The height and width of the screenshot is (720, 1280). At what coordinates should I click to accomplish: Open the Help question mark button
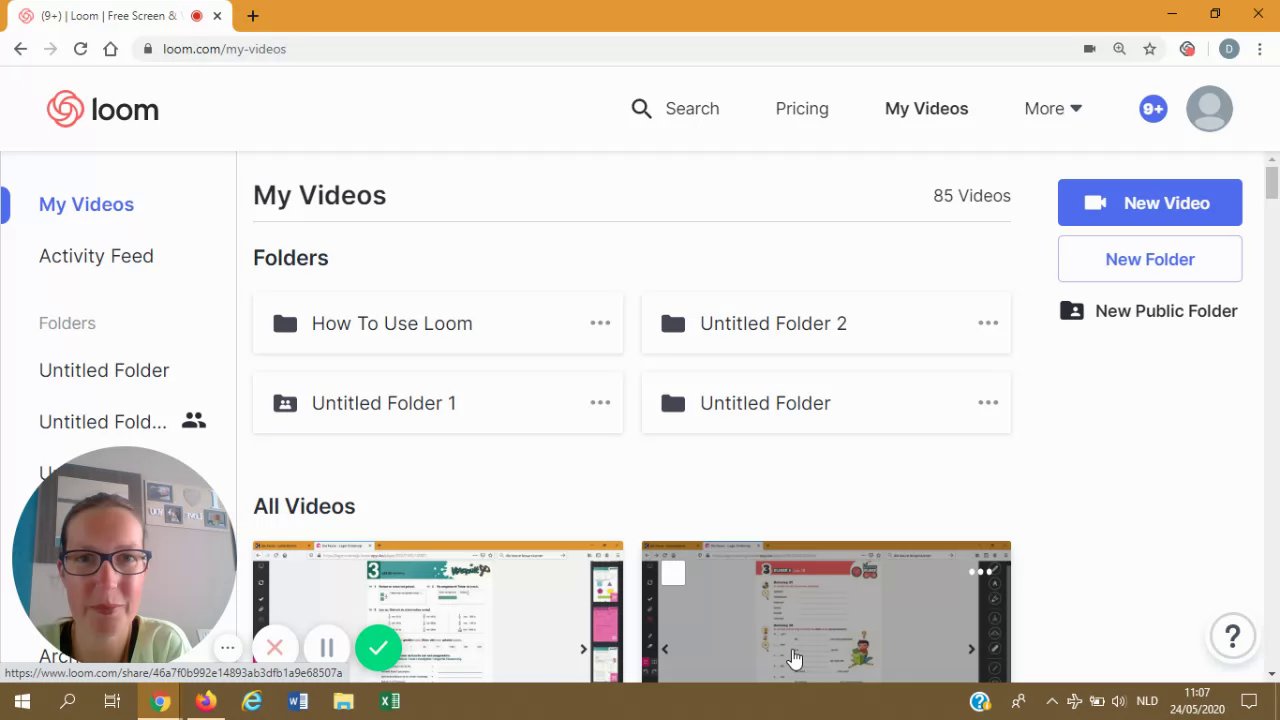pos(1233,636)
